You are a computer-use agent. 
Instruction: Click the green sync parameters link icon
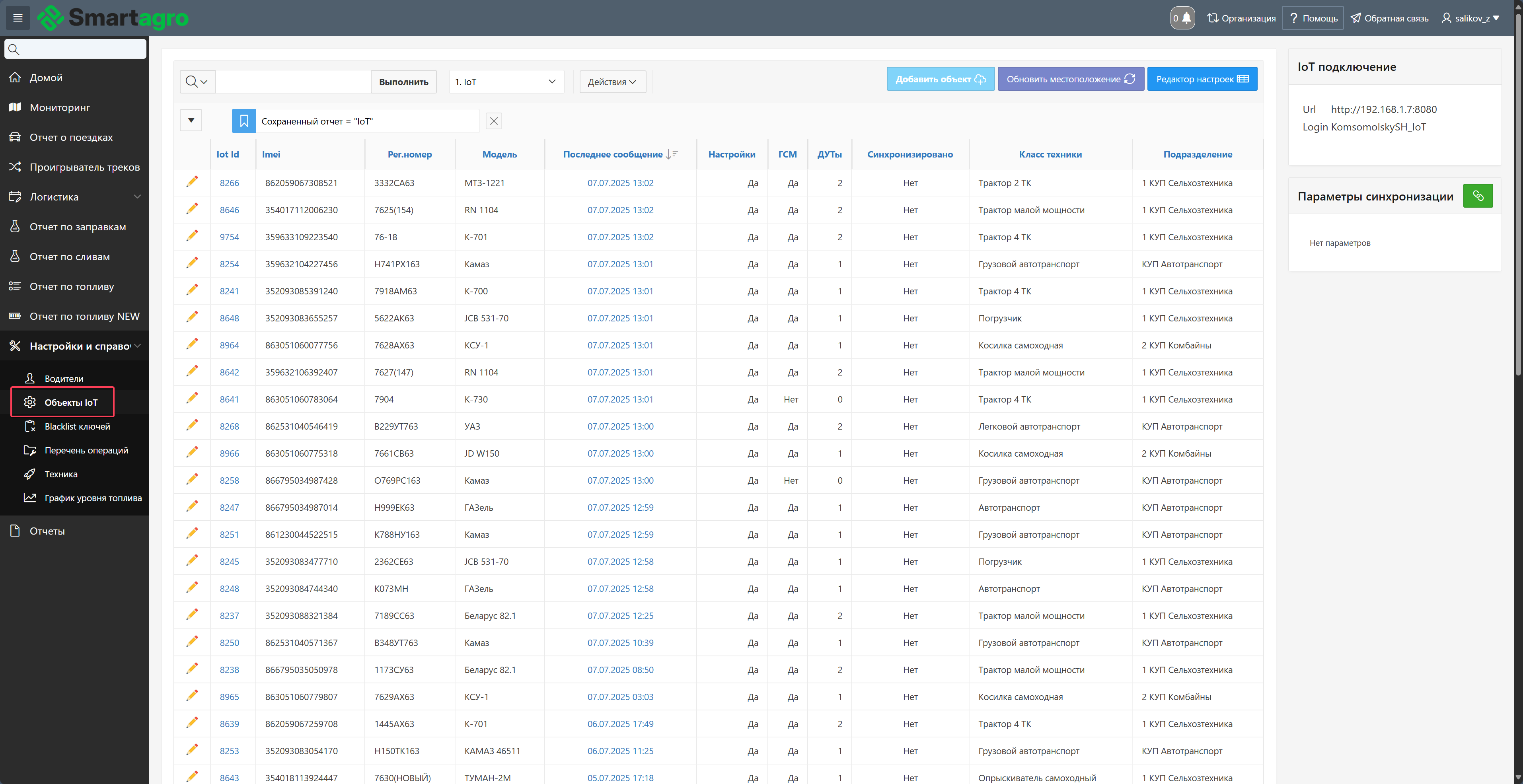[x=1478, y=196]
